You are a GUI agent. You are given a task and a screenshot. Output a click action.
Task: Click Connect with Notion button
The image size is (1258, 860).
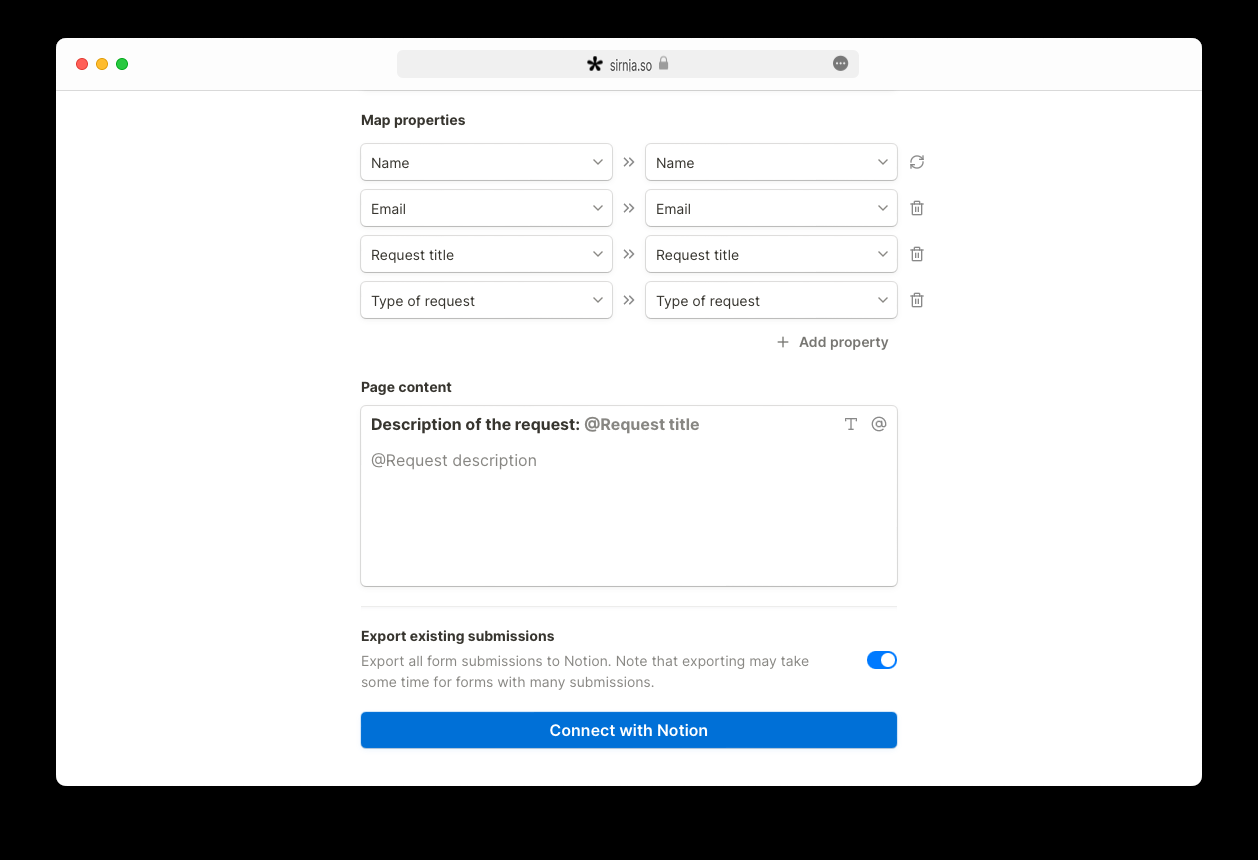pos(629,730)
